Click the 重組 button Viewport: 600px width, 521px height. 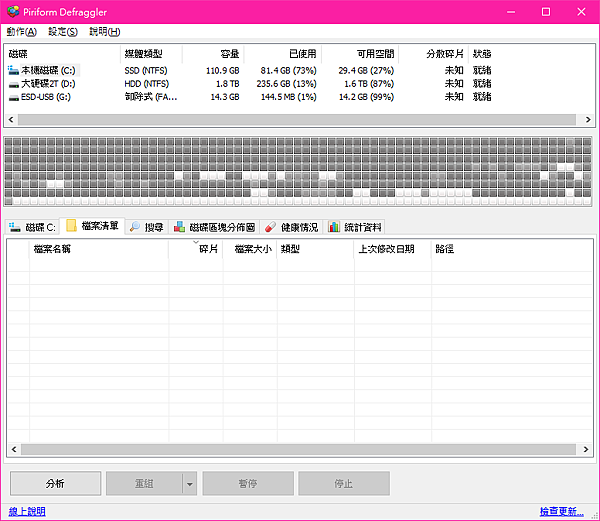pos(144,484)
